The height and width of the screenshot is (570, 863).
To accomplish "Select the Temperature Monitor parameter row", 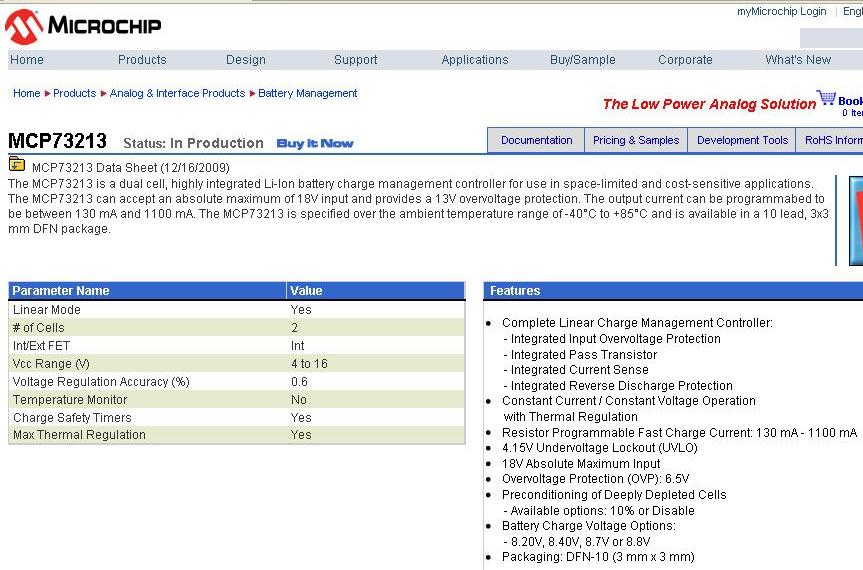I will pos(237,399).
